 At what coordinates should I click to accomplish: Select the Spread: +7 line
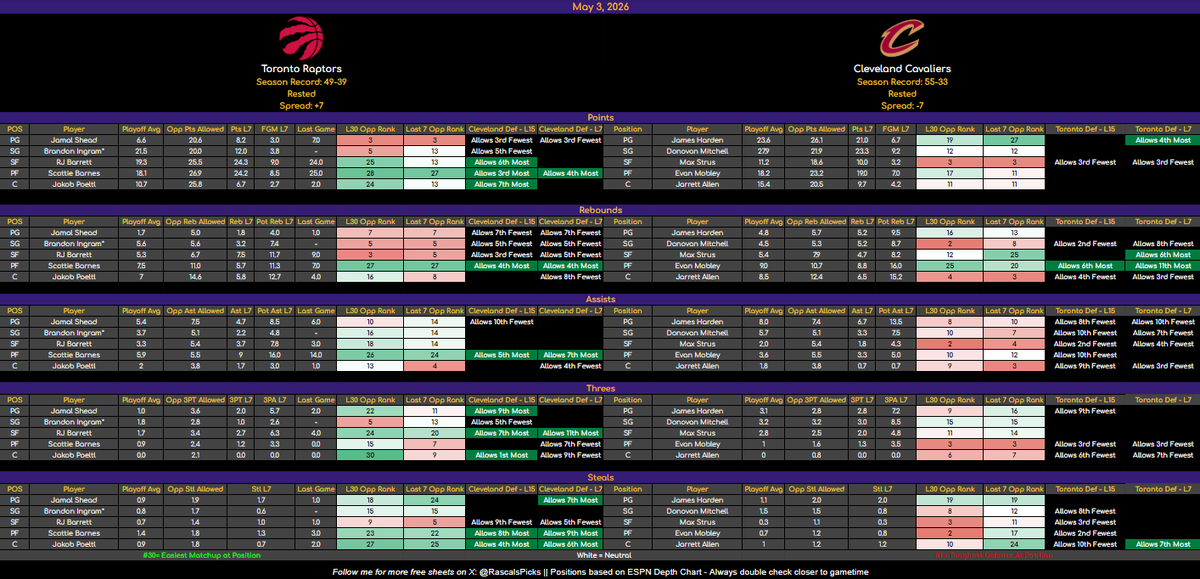click(x=301, y=105)
